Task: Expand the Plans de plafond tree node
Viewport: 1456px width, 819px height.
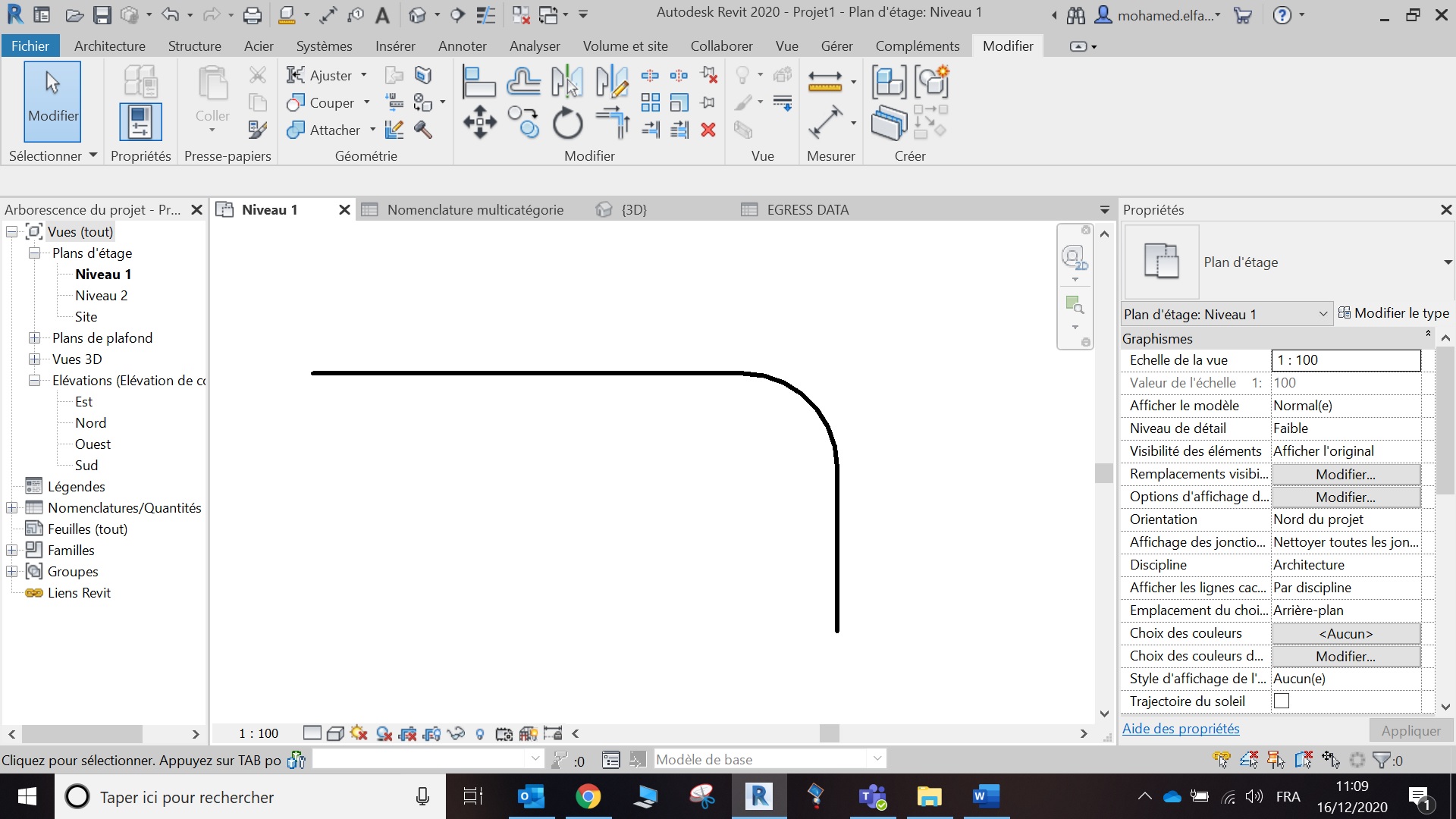Action: click(x=34, y=338)
